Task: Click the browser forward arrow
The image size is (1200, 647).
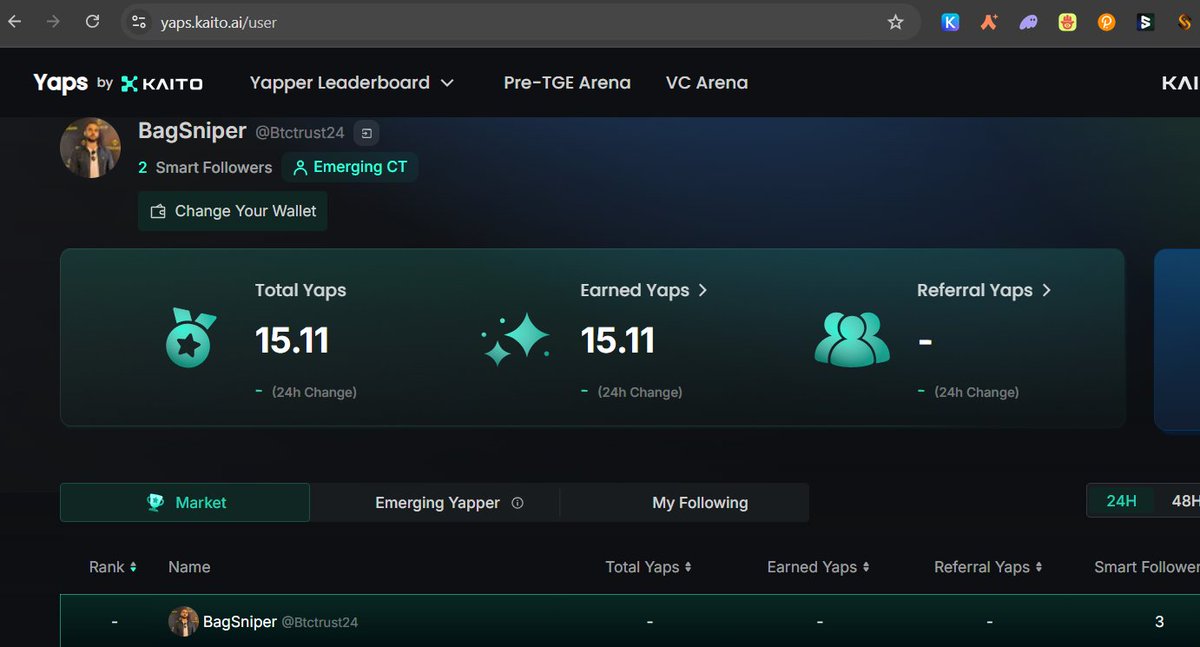Action: 53,21
